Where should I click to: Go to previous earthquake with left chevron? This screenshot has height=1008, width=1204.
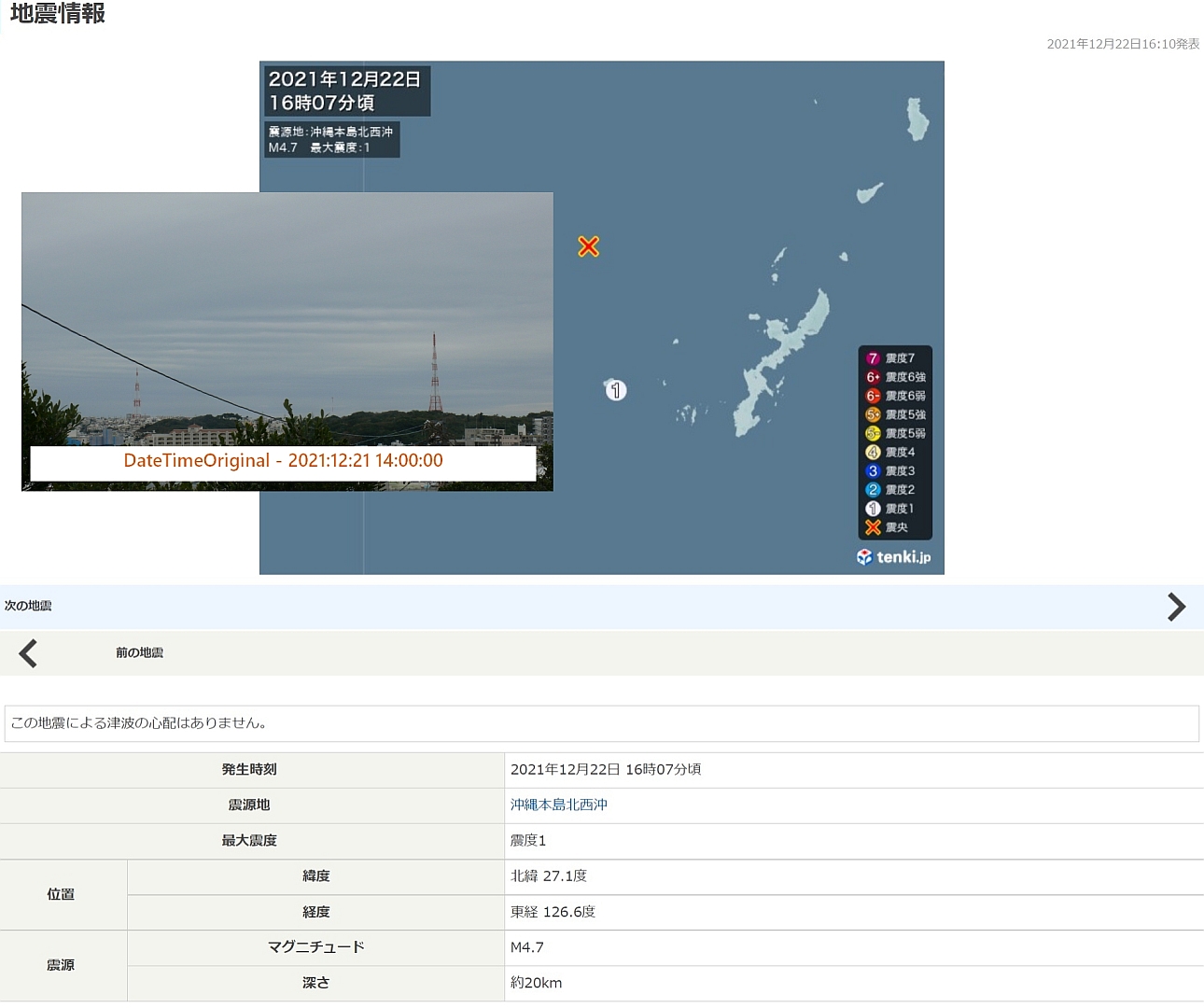tap(29, 653)
